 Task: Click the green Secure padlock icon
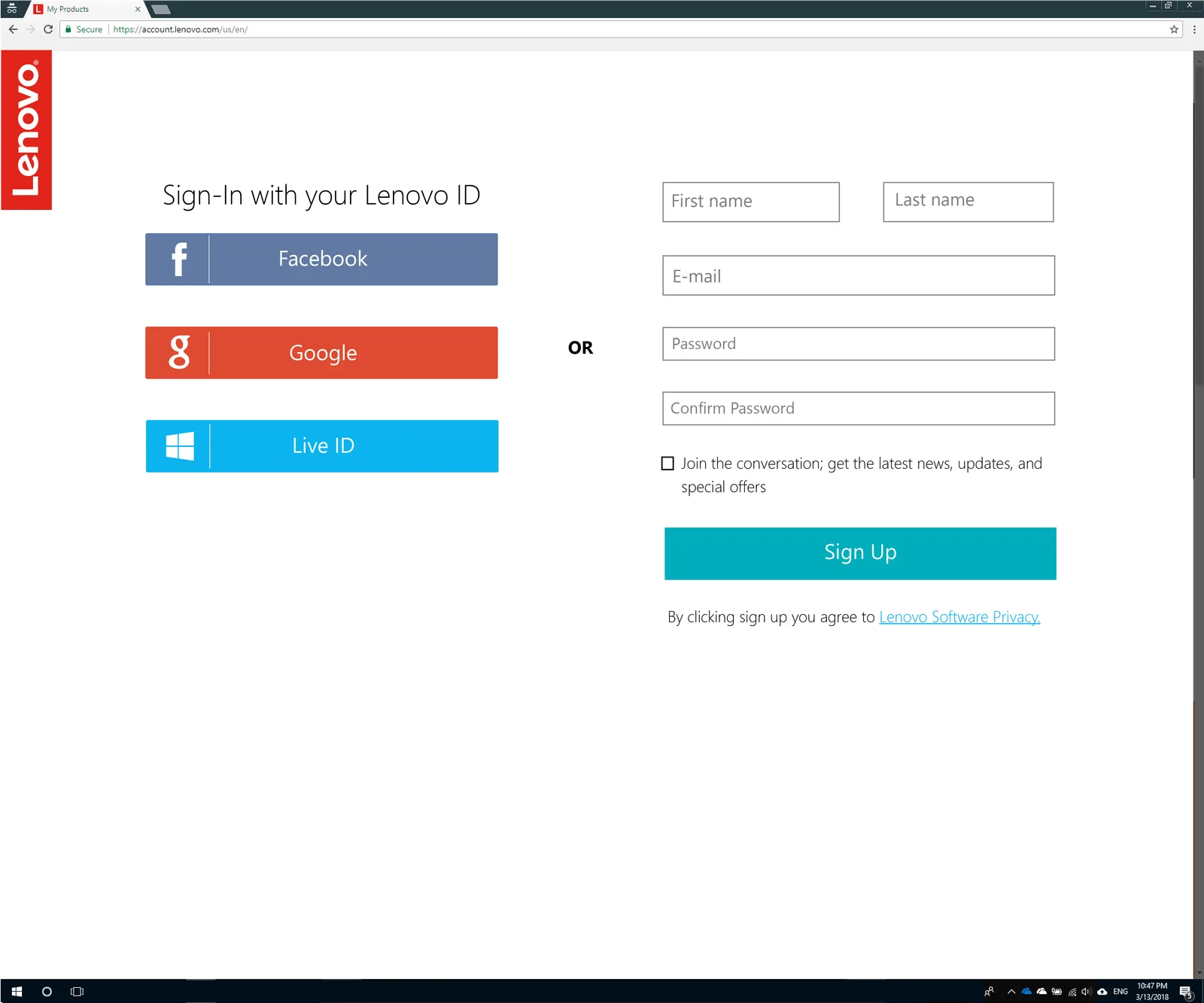tap(68, 29)
